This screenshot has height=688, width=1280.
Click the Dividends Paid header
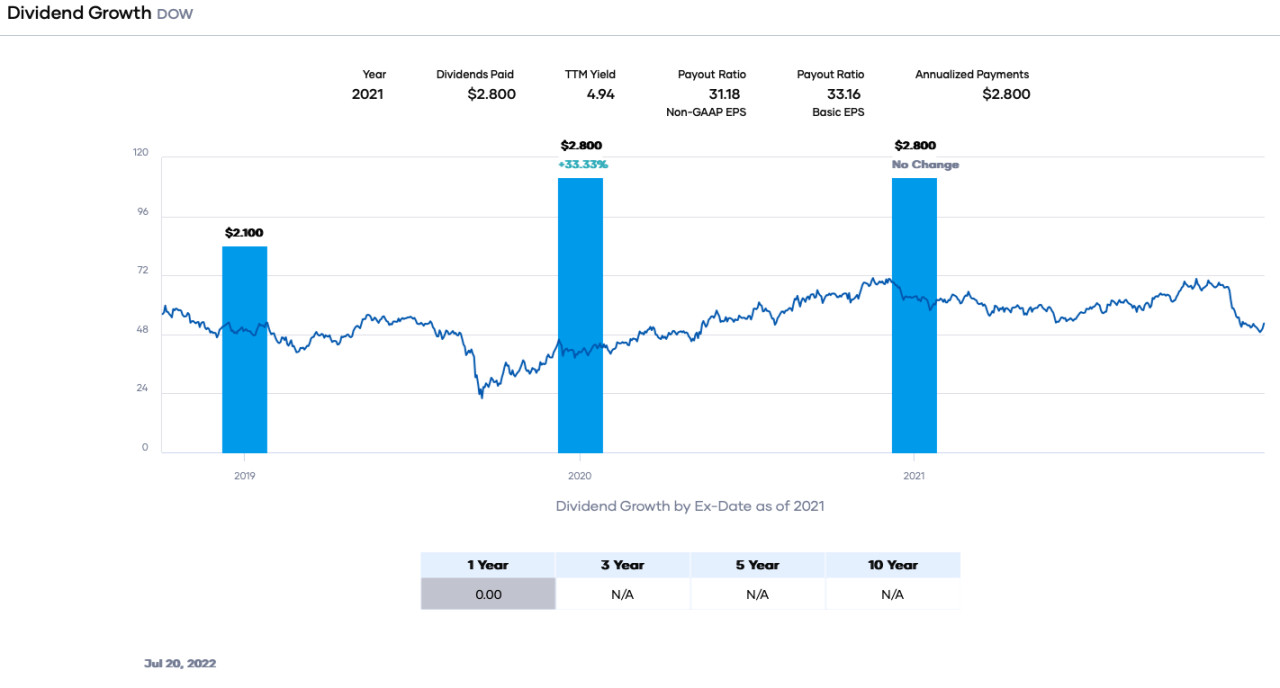tap(475, 74)
